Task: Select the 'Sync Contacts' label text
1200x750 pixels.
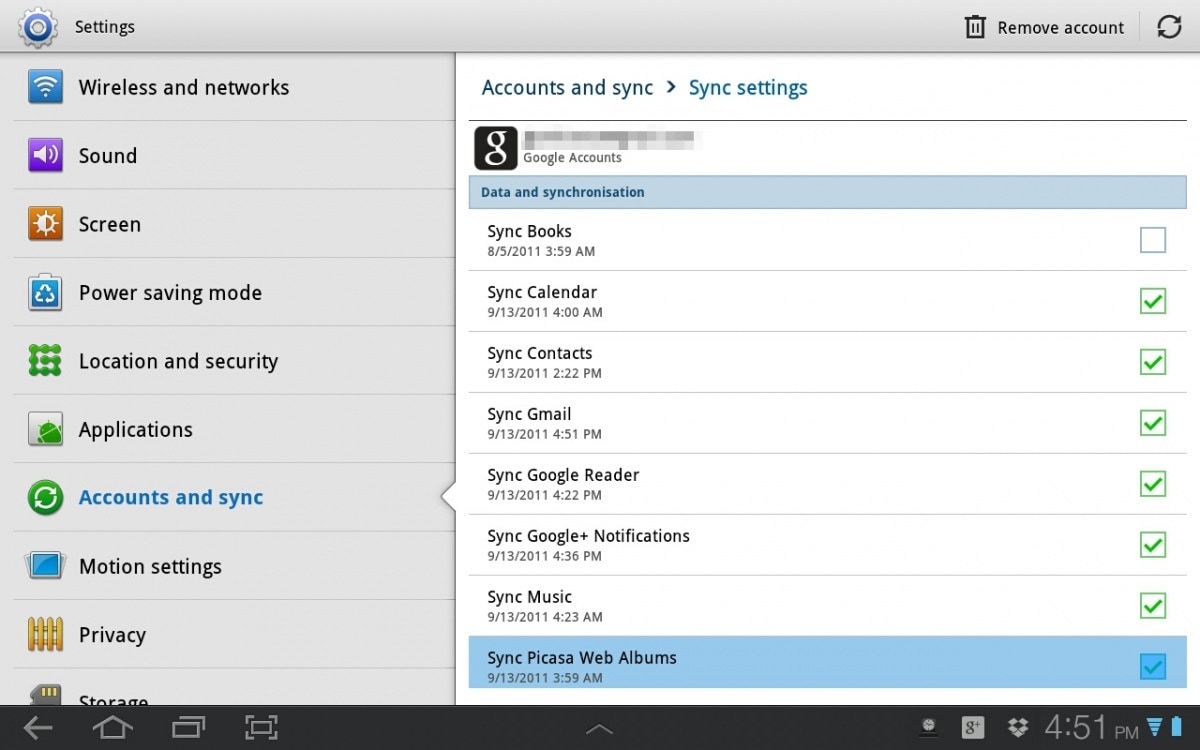Action: point(540,353)
